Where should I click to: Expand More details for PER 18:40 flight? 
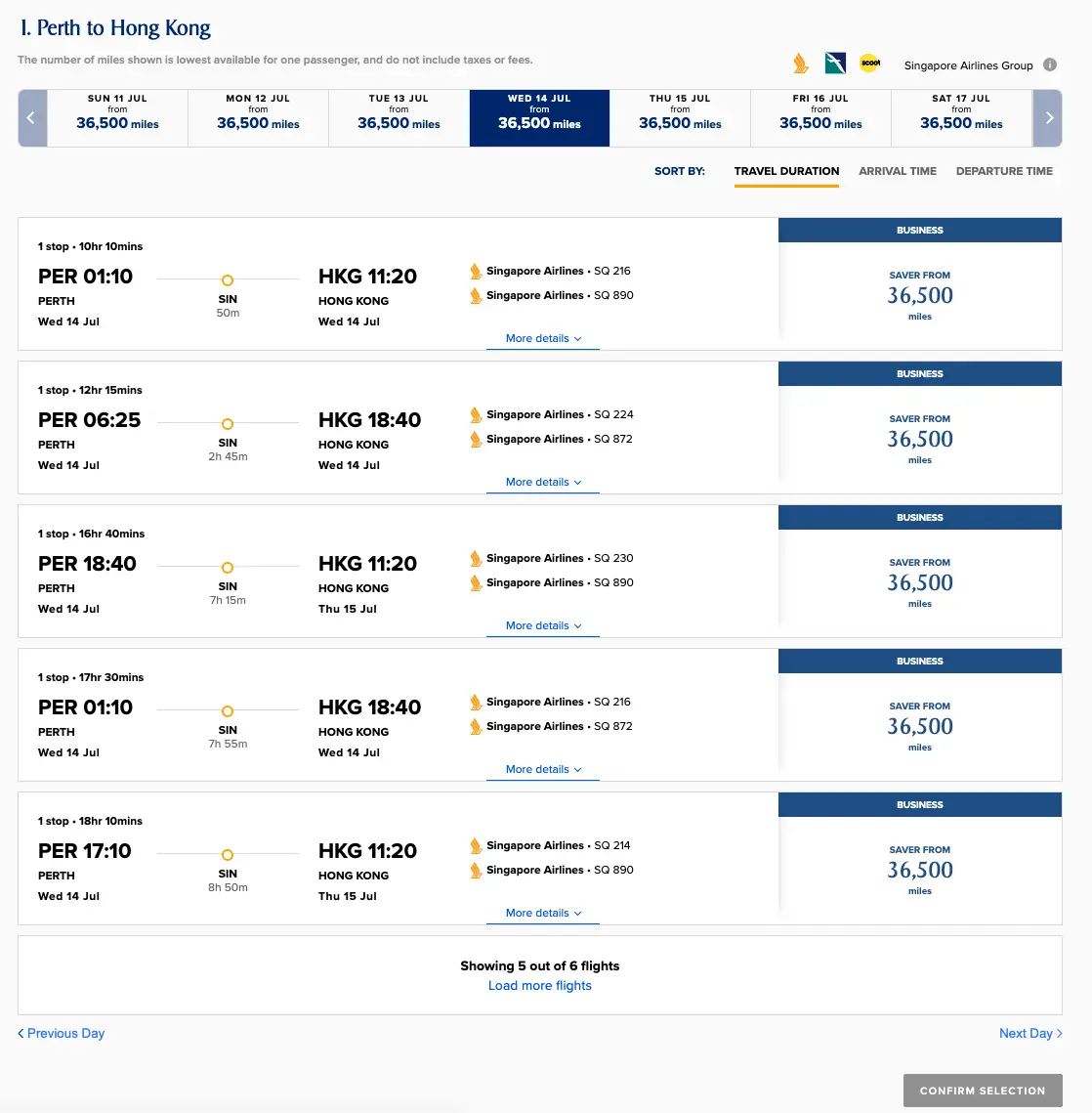(x=543, y=625)
